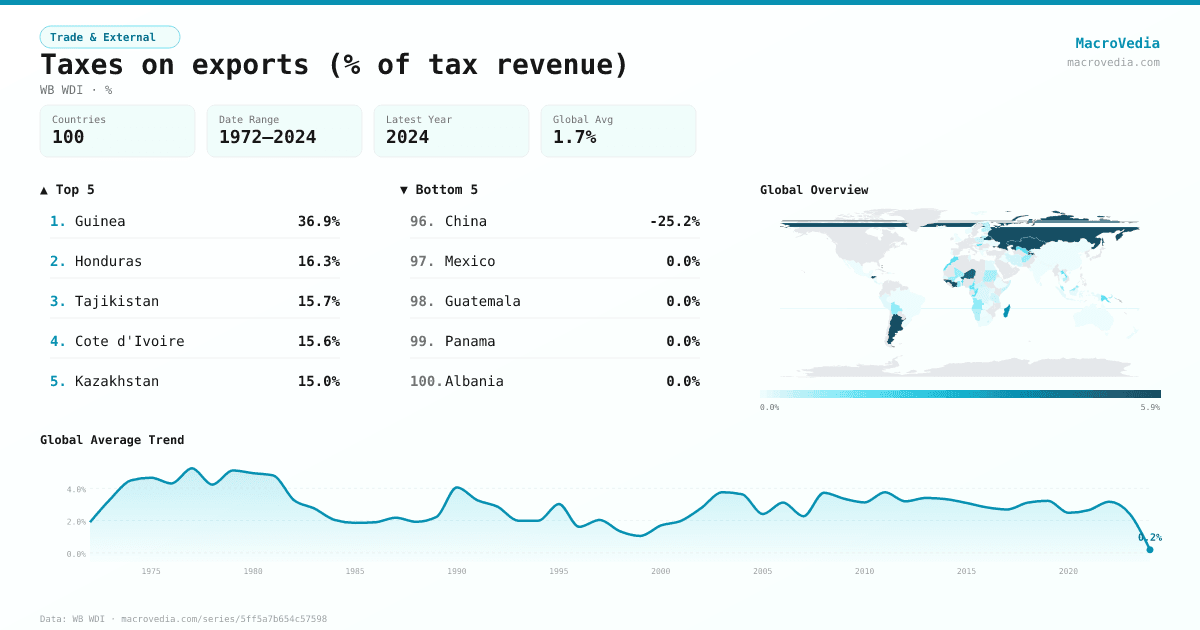The width and height of the screenshot is (1200, 630).
Task: Toggle the Bottom 5 ranking view
Action: (443, 189)
